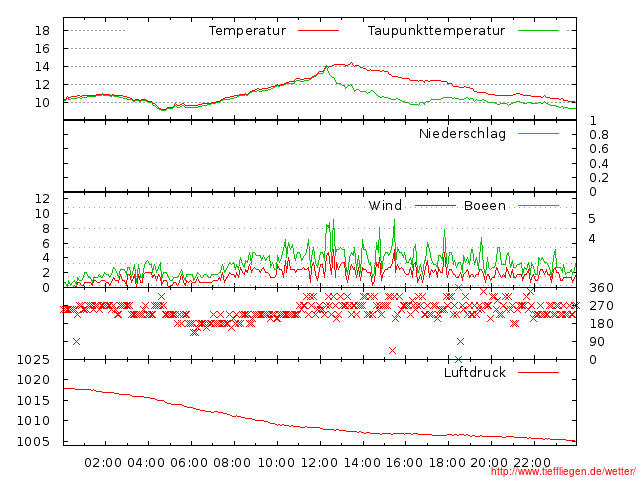Click the 1020 pressure axis value
Image resolution: width=640 pixels, height=480 pixels.
click(33, 380)
